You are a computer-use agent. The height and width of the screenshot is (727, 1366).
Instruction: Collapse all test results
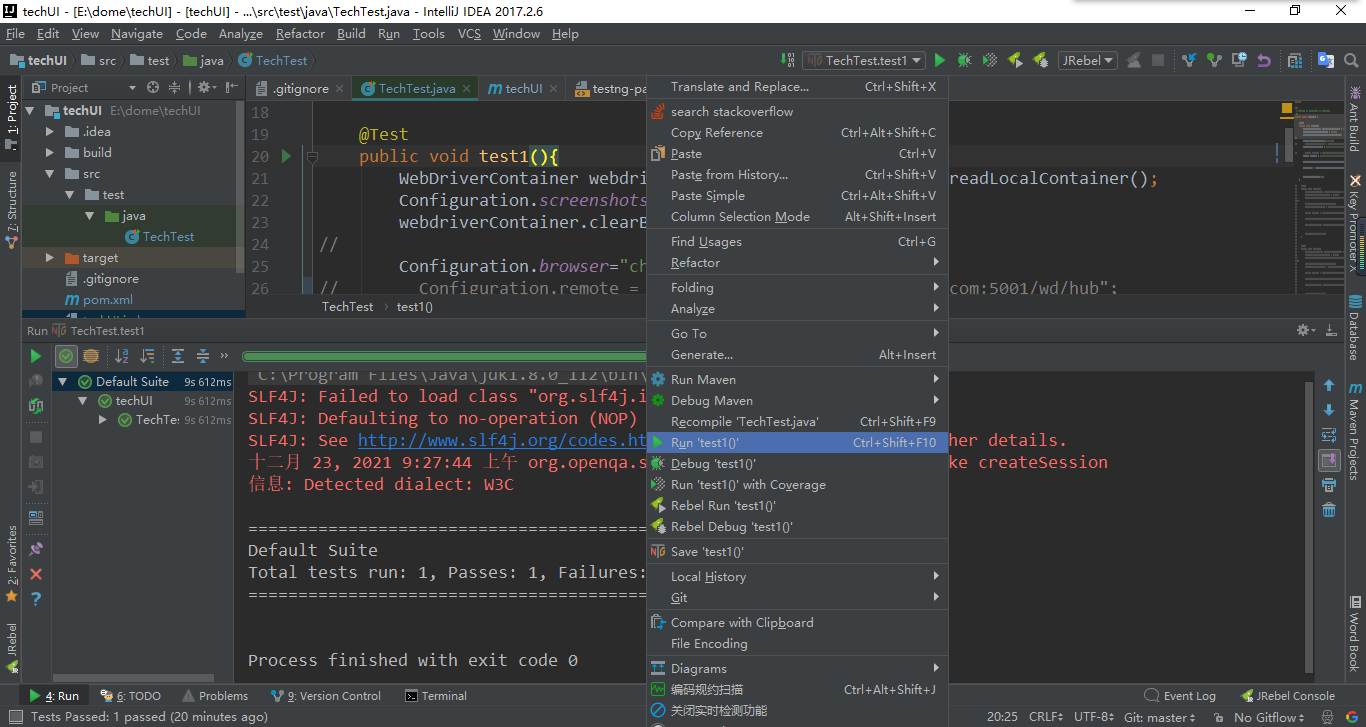(203, 355)
